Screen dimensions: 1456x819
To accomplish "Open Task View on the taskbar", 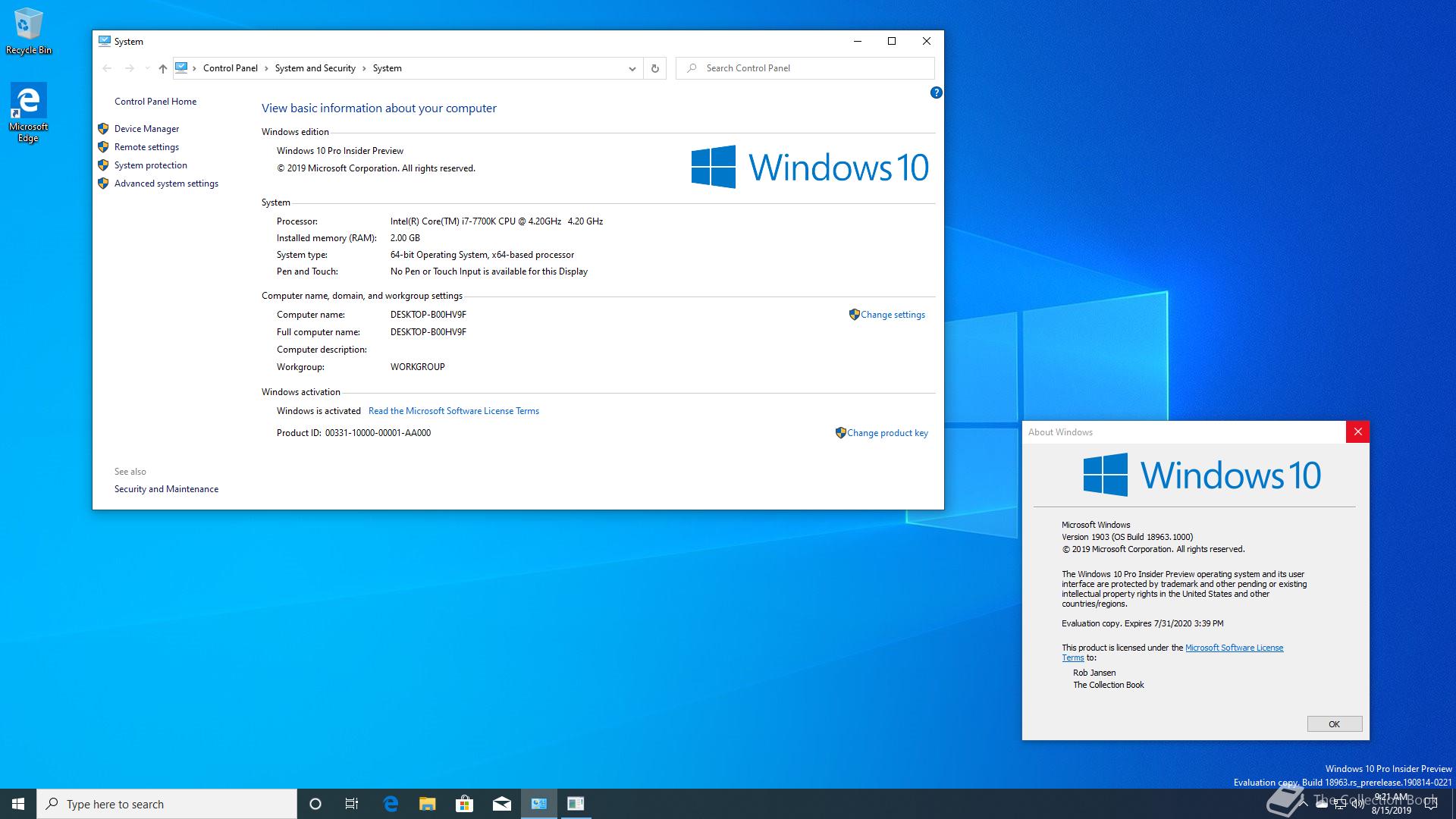I will click(352, 804).
